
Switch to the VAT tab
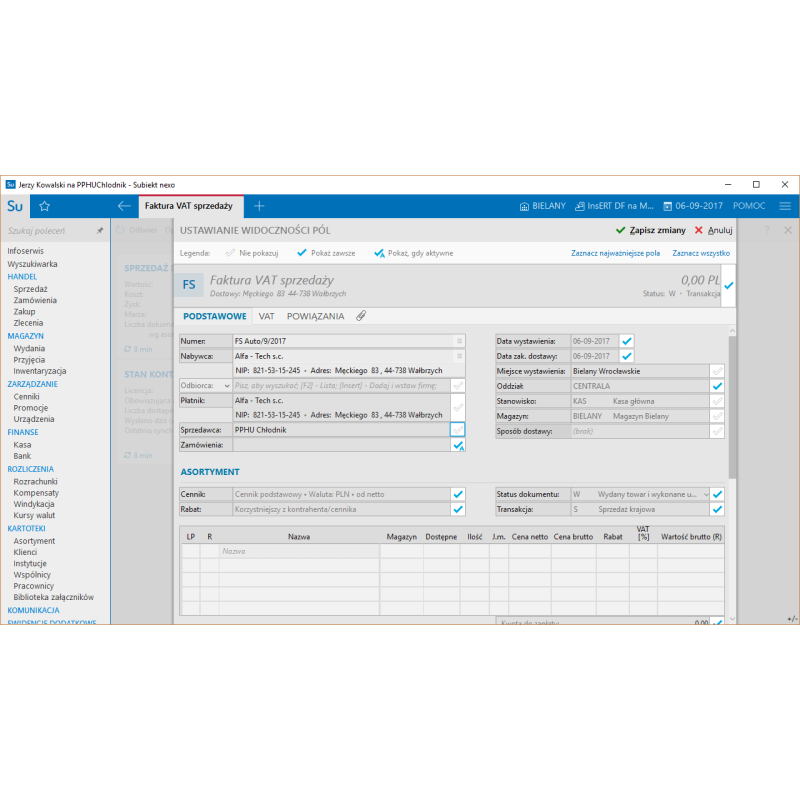point(266,316)
